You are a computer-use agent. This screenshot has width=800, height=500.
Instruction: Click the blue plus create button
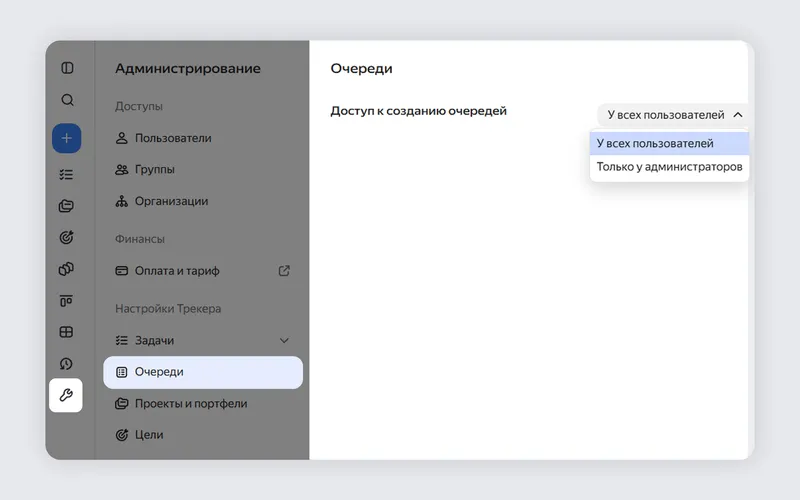[x=66, y=138]
